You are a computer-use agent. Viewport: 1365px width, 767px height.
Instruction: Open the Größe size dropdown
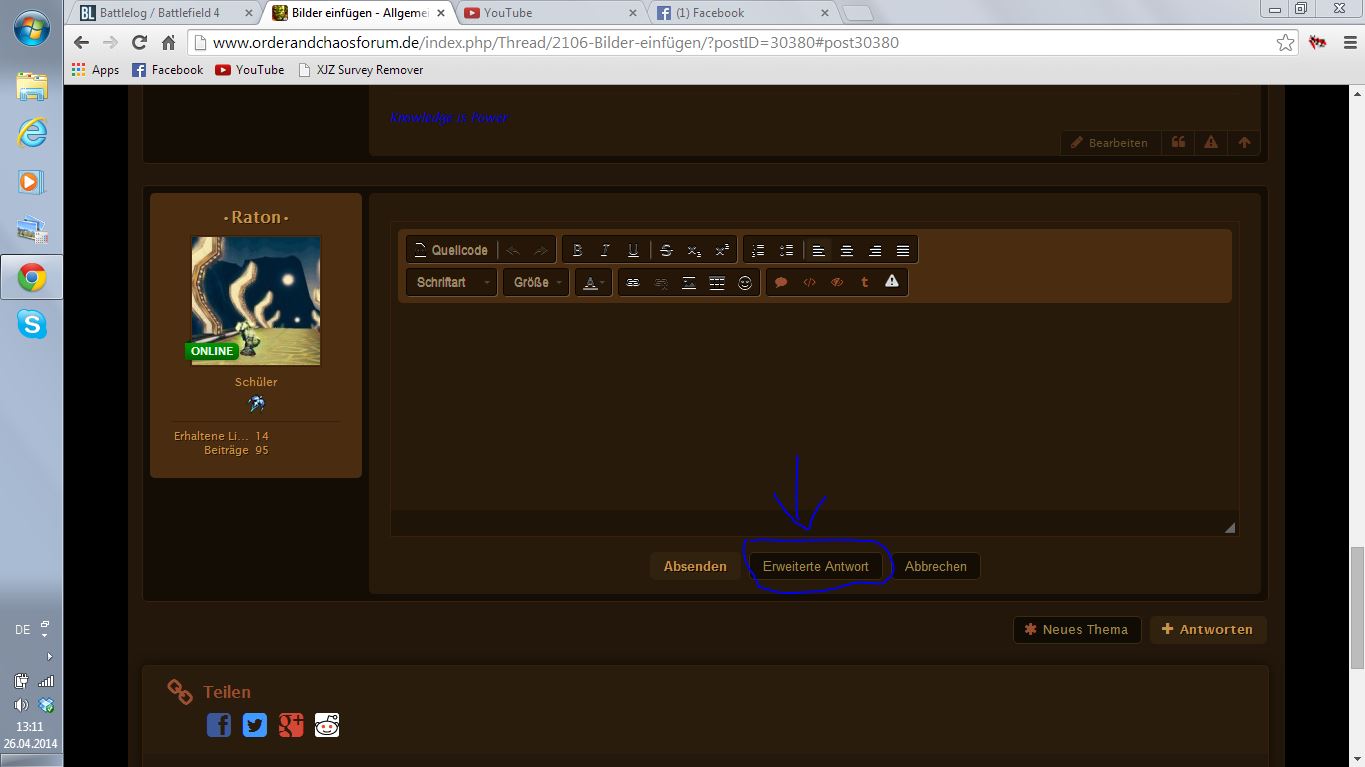536,283
